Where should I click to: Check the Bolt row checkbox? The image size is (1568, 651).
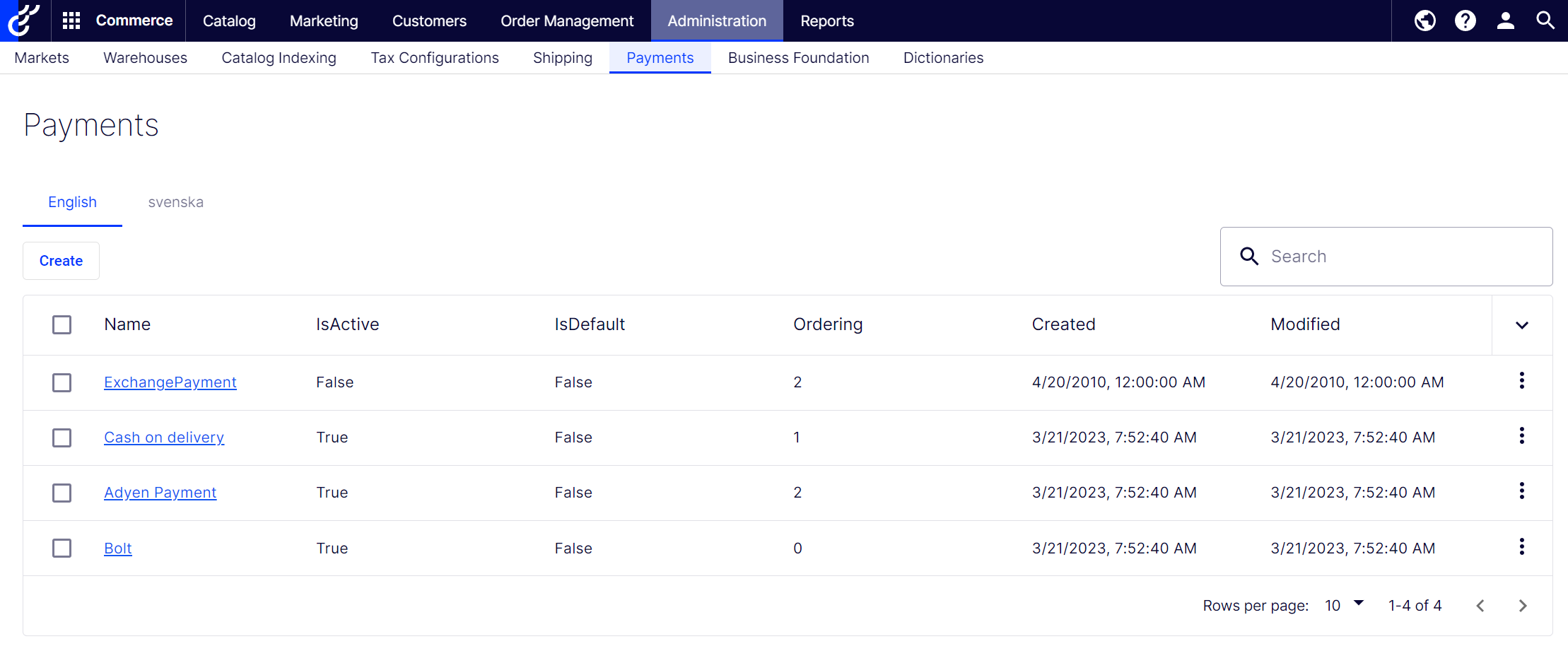click(x=62, y=548)
